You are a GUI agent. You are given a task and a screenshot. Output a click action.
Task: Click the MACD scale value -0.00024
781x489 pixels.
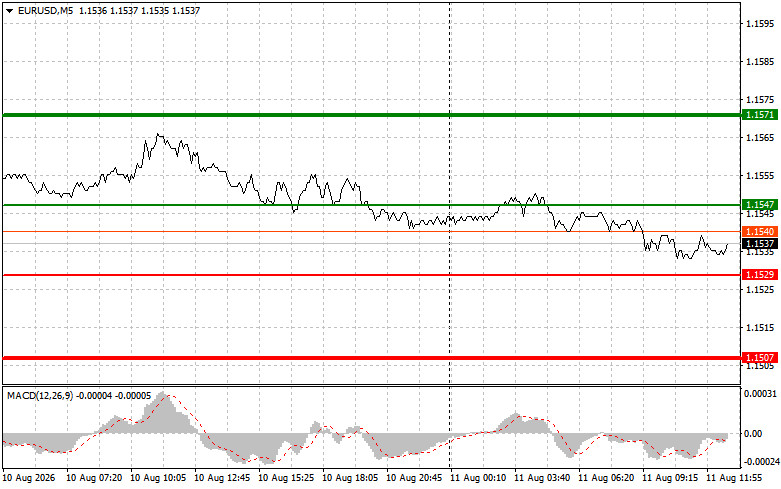pyautogui.click(x=762, y=462)
